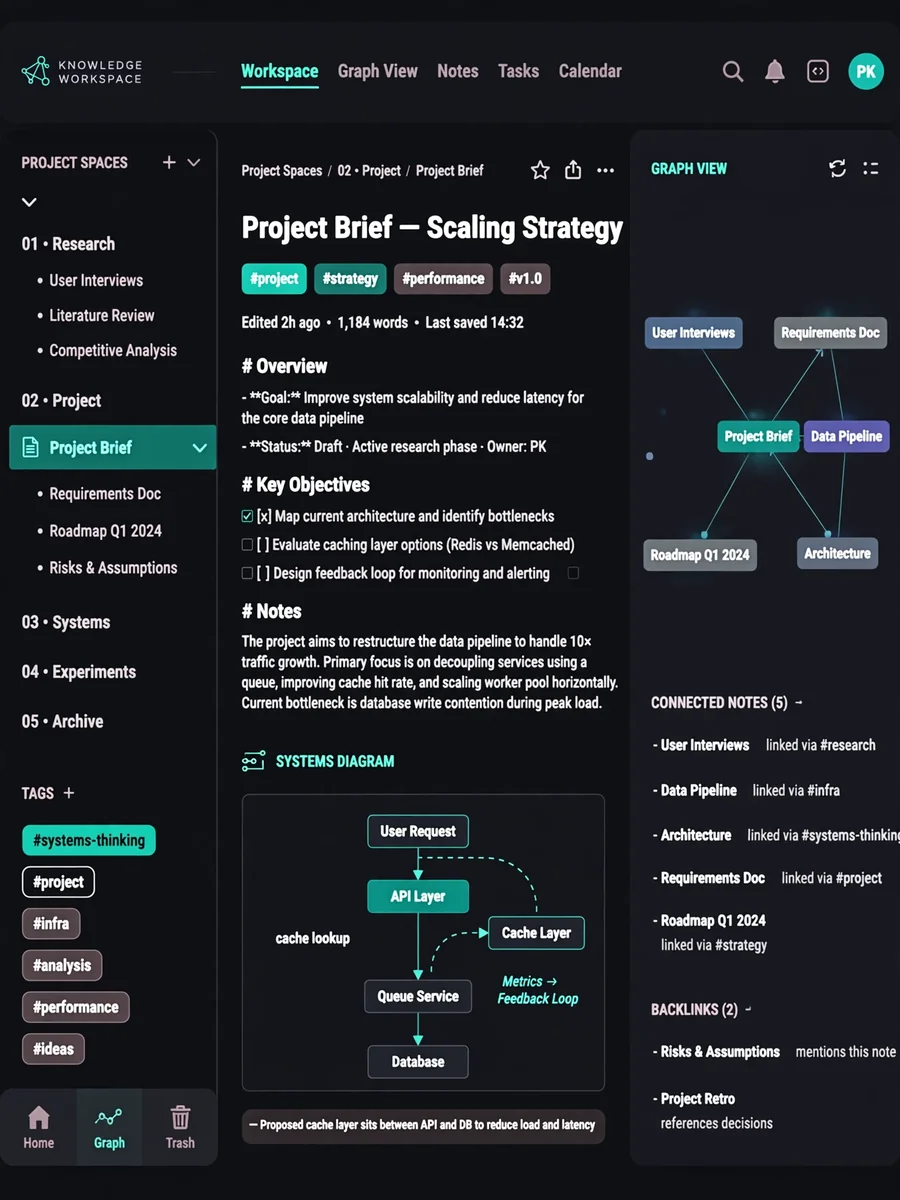
Task: Click the code embed icon in header
Action: (818, 71)
